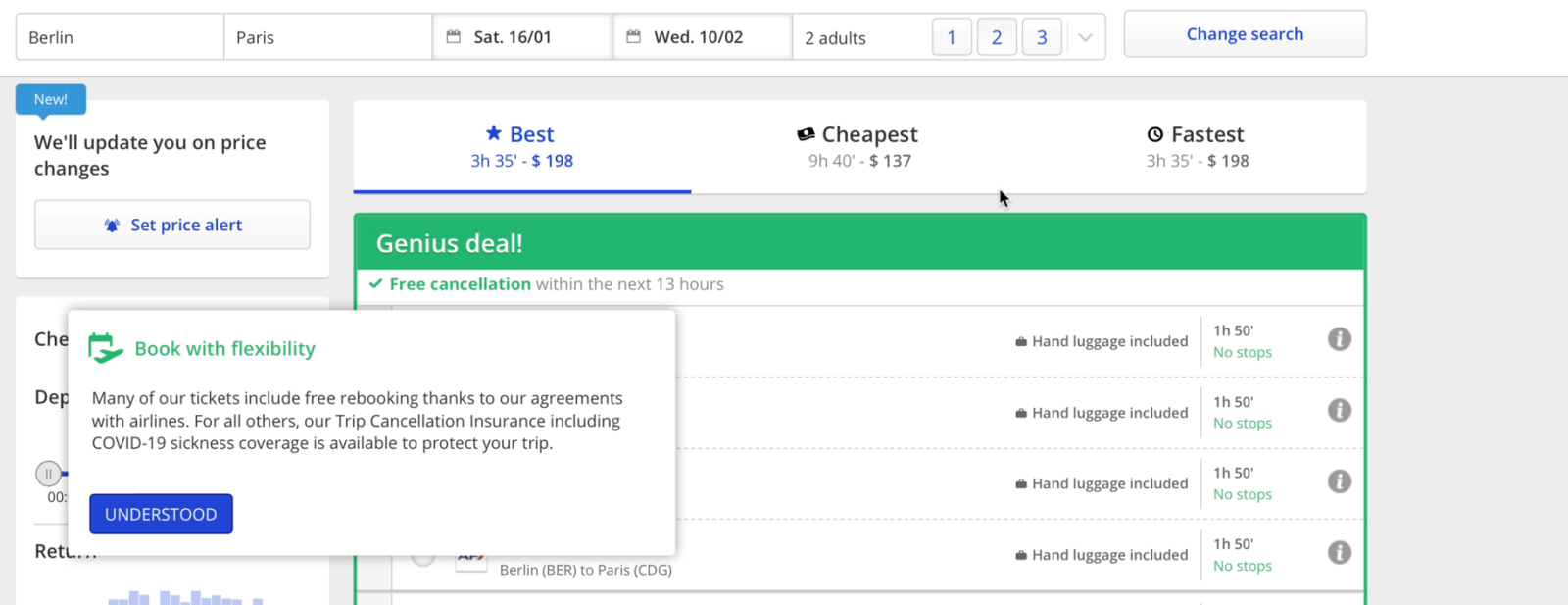The height and width of the screenshot is (605, 1568).
Task: Click the Set price alert button
Action: point(172,225)
